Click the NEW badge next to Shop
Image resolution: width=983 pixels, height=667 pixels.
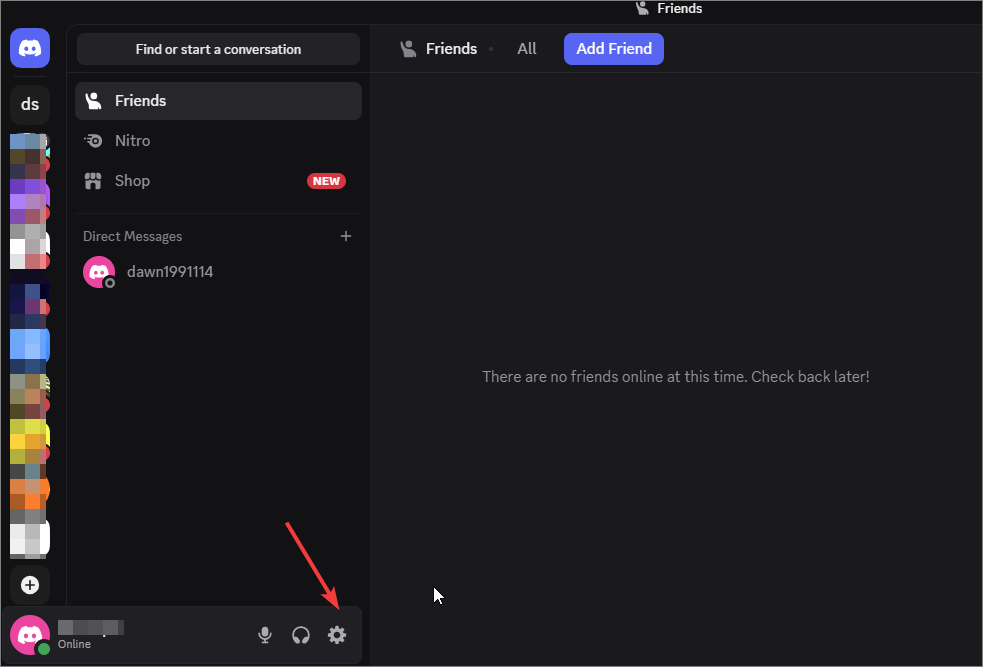tap(326, 181)
